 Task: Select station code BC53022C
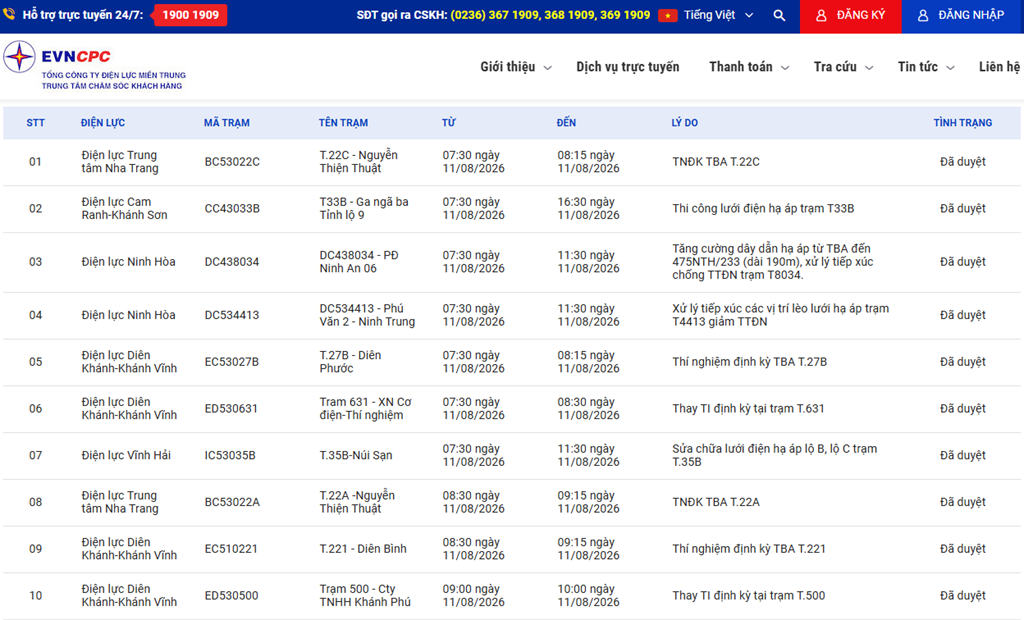[x=232, y=162]
